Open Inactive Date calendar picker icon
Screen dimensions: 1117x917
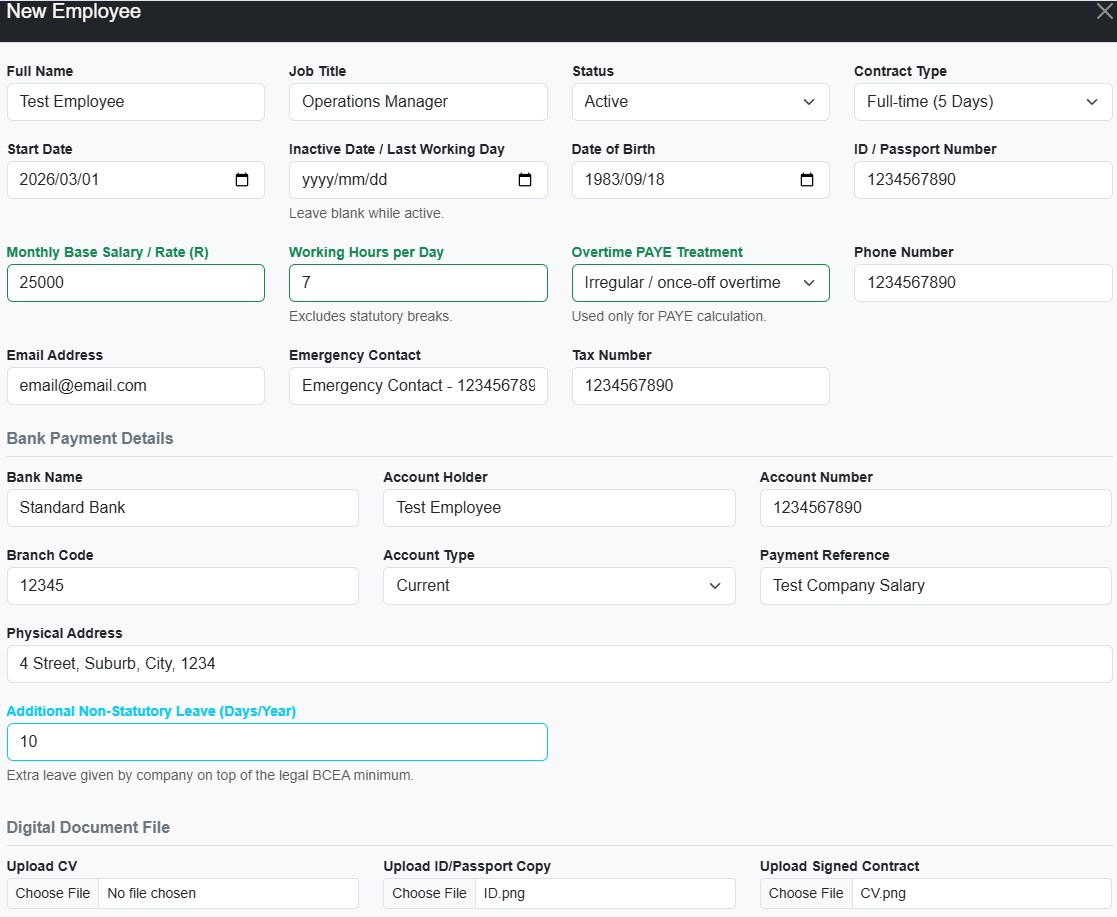tap(525, 180)
